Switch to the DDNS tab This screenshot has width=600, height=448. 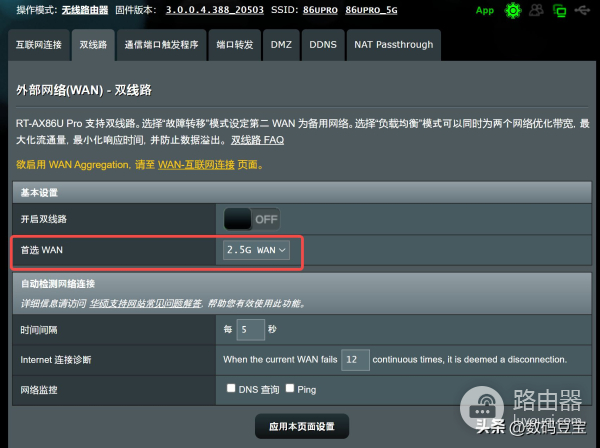323,45
